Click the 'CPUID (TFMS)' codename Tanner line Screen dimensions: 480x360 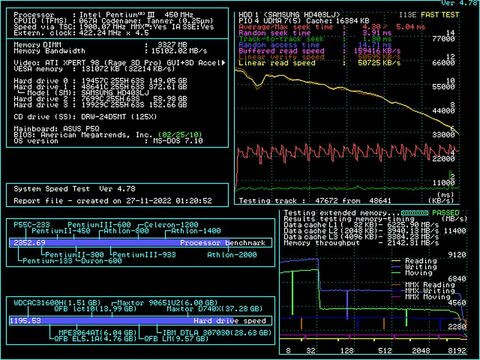pos(113,21)
